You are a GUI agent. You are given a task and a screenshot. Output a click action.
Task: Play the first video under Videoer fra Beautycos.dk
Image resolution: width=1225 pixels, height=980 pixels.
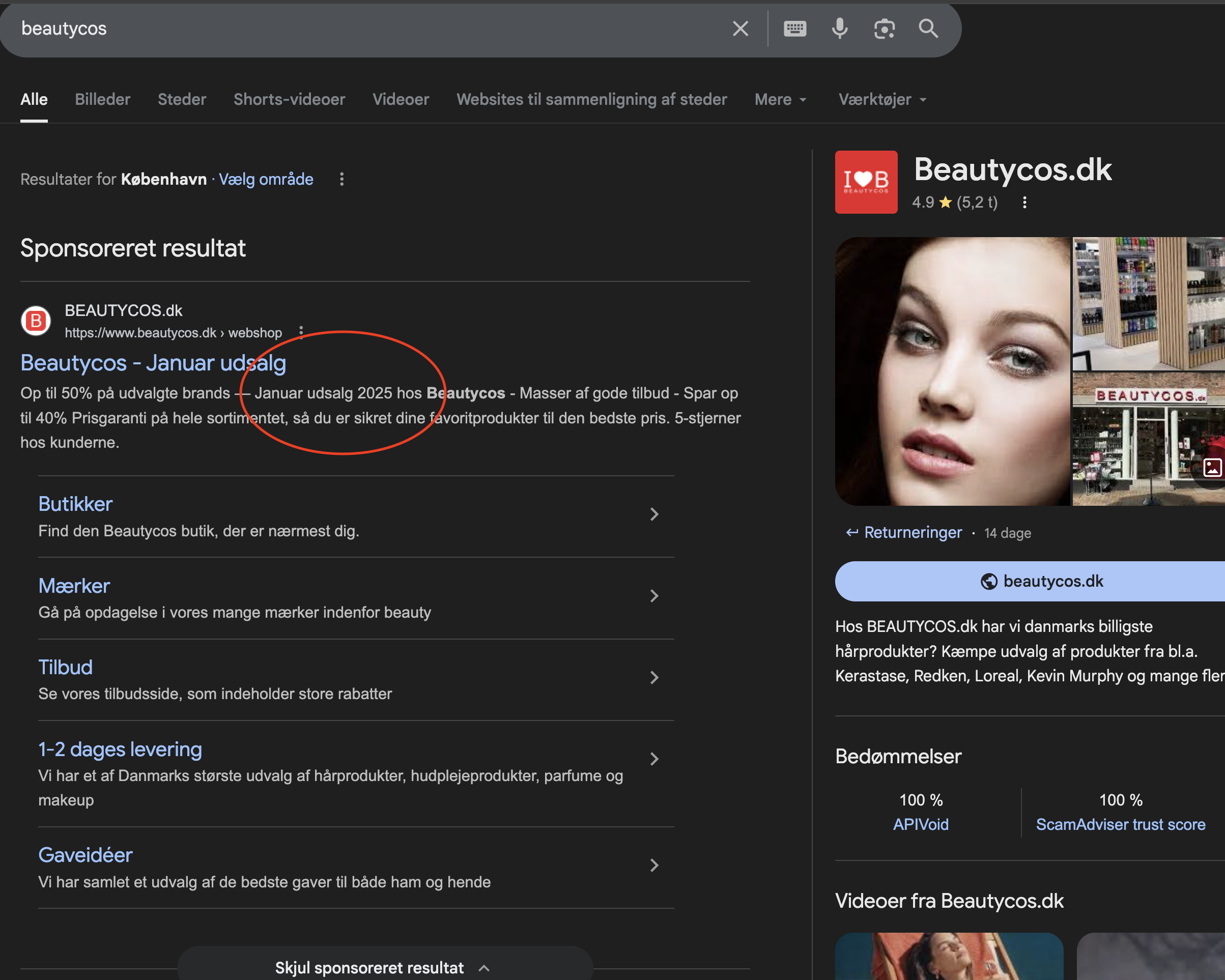pos(949,956)
